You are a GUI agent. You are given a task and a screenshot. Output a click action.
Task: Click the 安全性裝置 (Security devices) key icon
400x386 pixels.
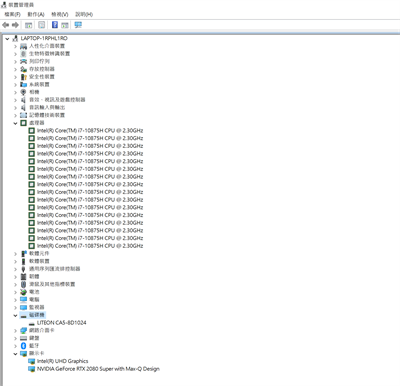pyautogui.click(x=23, y=77)
